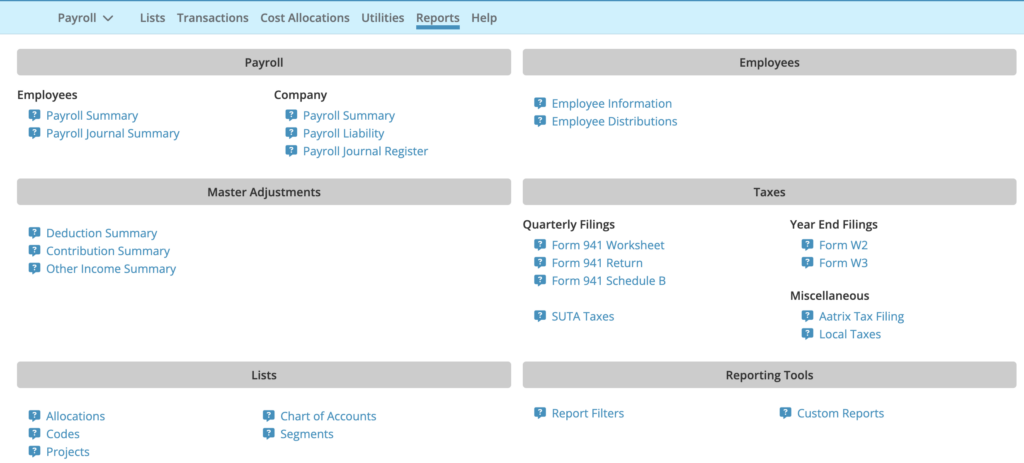Open the Transactions menu

pos(212,18)
